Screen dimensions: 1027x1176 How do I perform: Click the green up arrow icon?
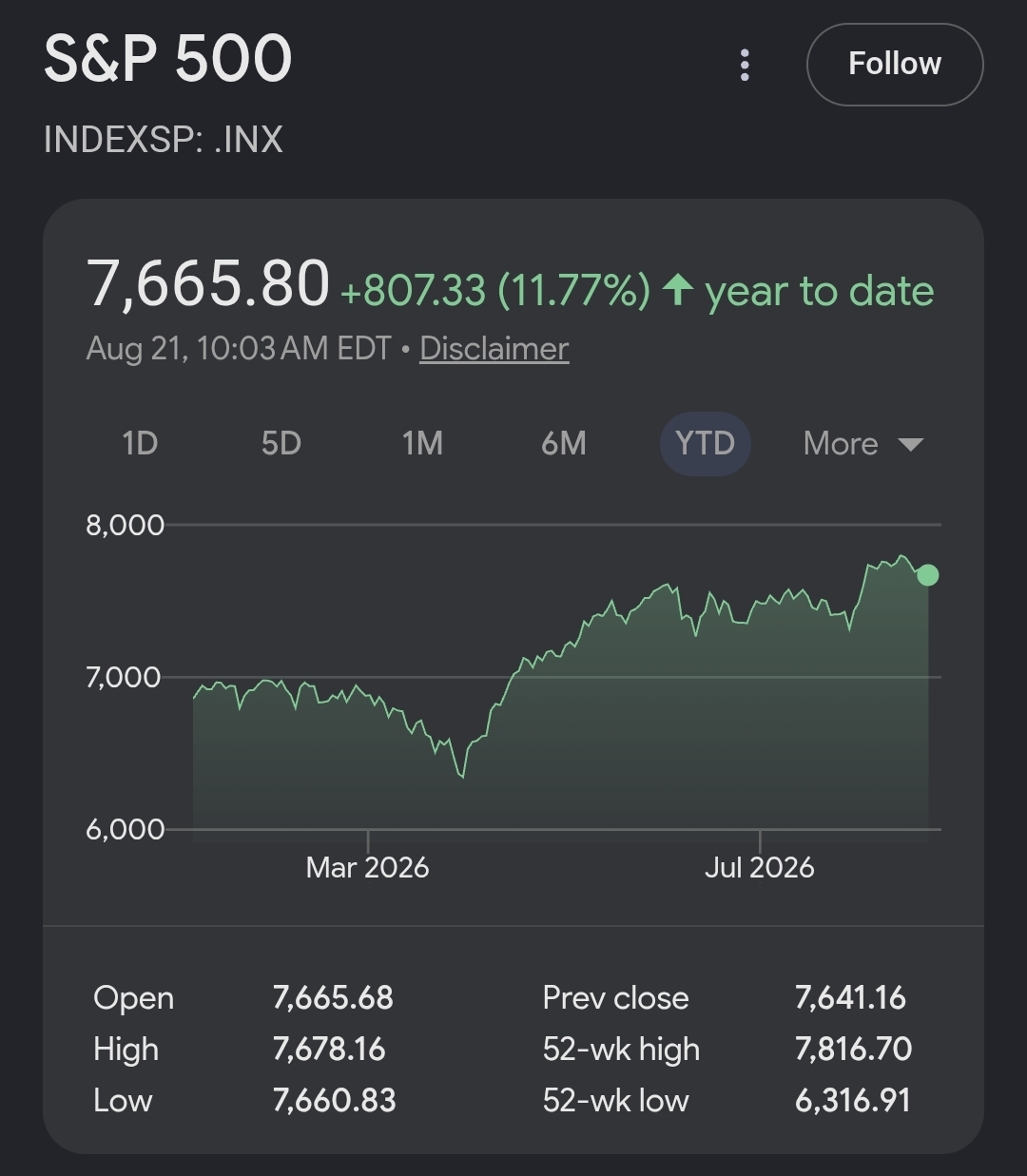(677, 289)
